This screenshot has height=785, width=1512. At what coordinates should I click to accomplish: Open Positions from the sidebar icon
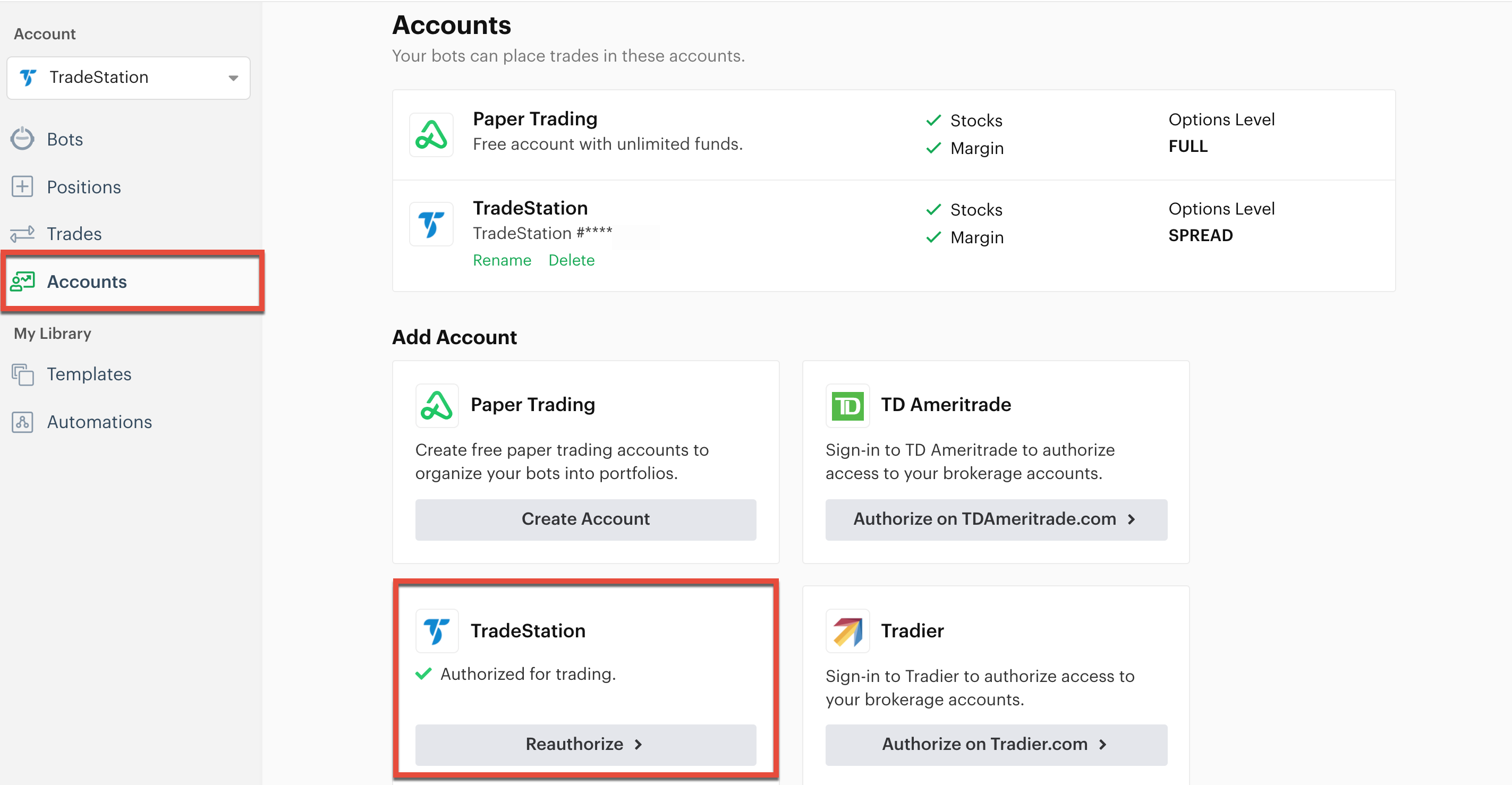pos(22,186)
